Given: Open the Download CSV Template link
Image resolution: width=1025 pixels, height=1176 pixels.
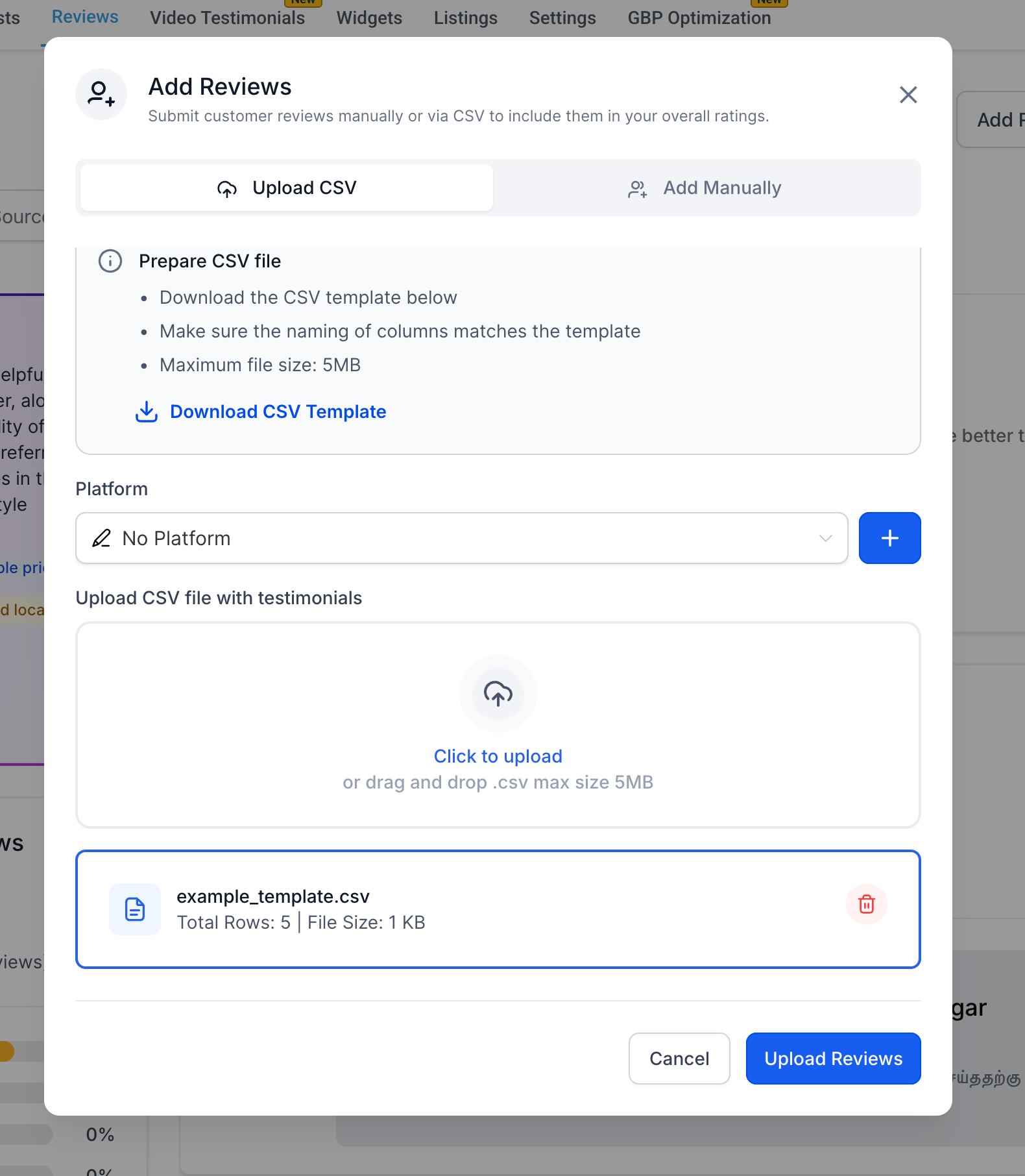Looking at the screenshot, I should click(278, 411).
